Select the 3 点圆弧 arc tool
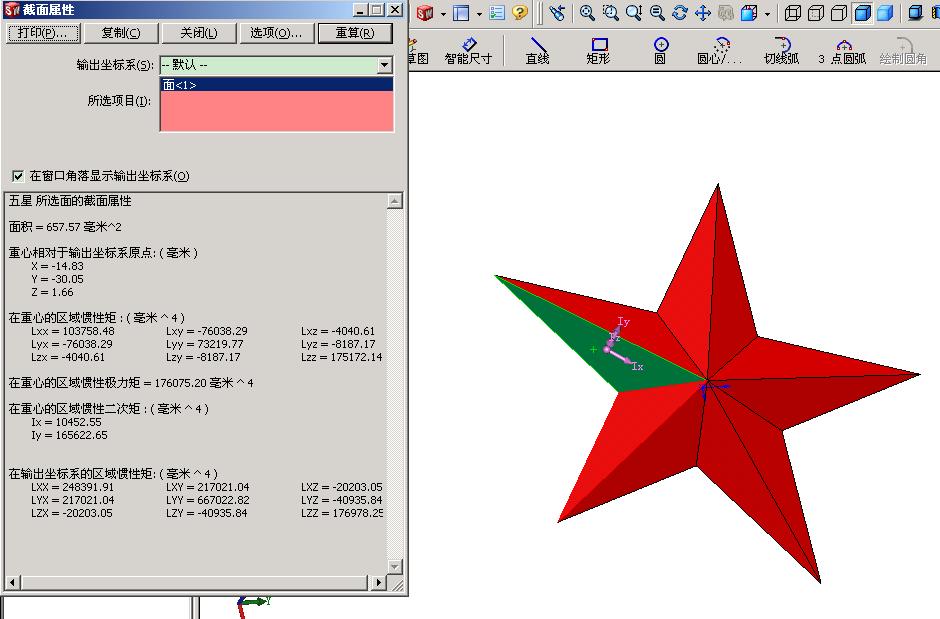The height and width of the screenshot is (619, 940). (x=842, y=51)
